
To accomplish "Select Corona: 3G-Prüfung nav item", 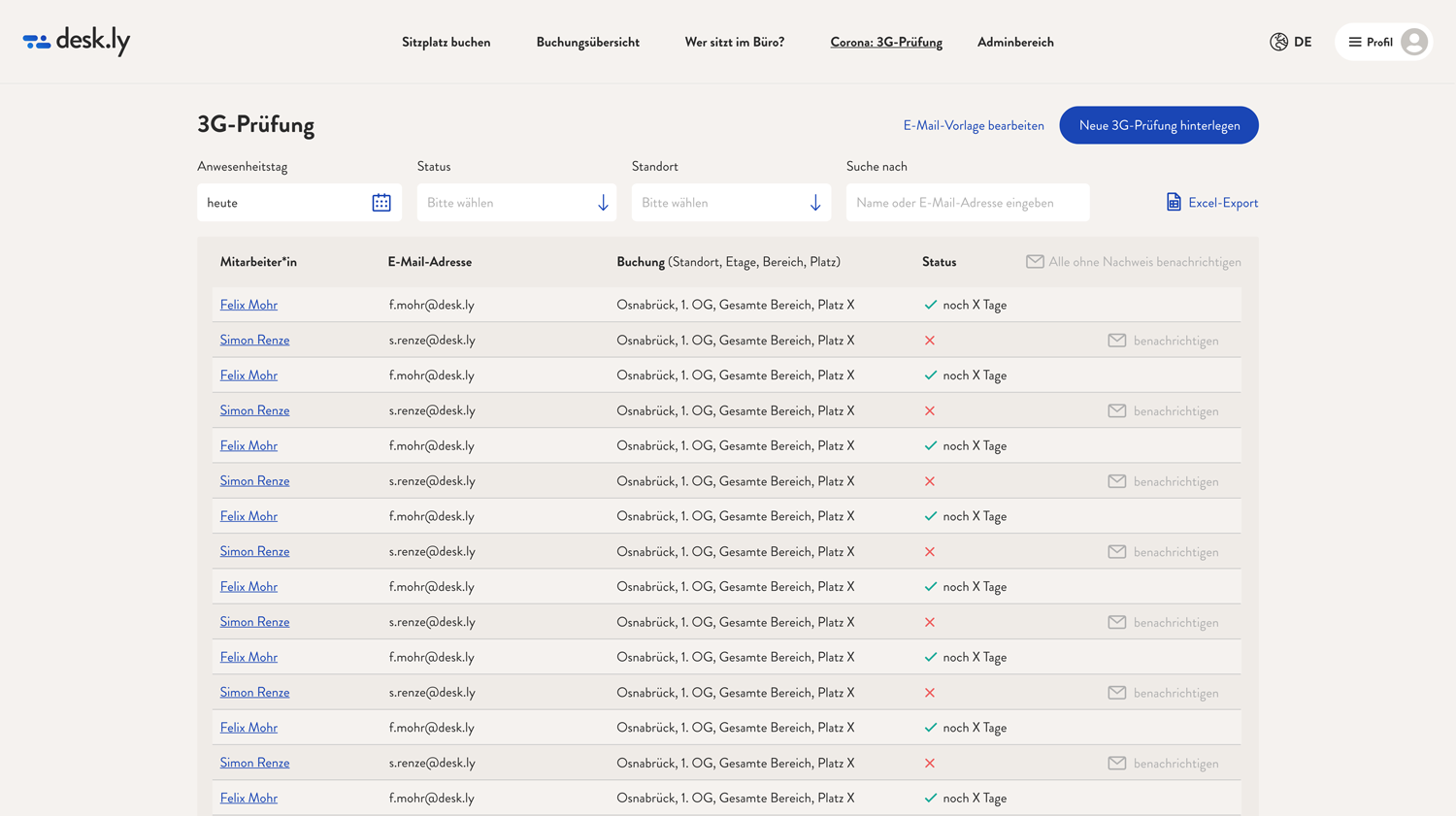I will point(886,42).
